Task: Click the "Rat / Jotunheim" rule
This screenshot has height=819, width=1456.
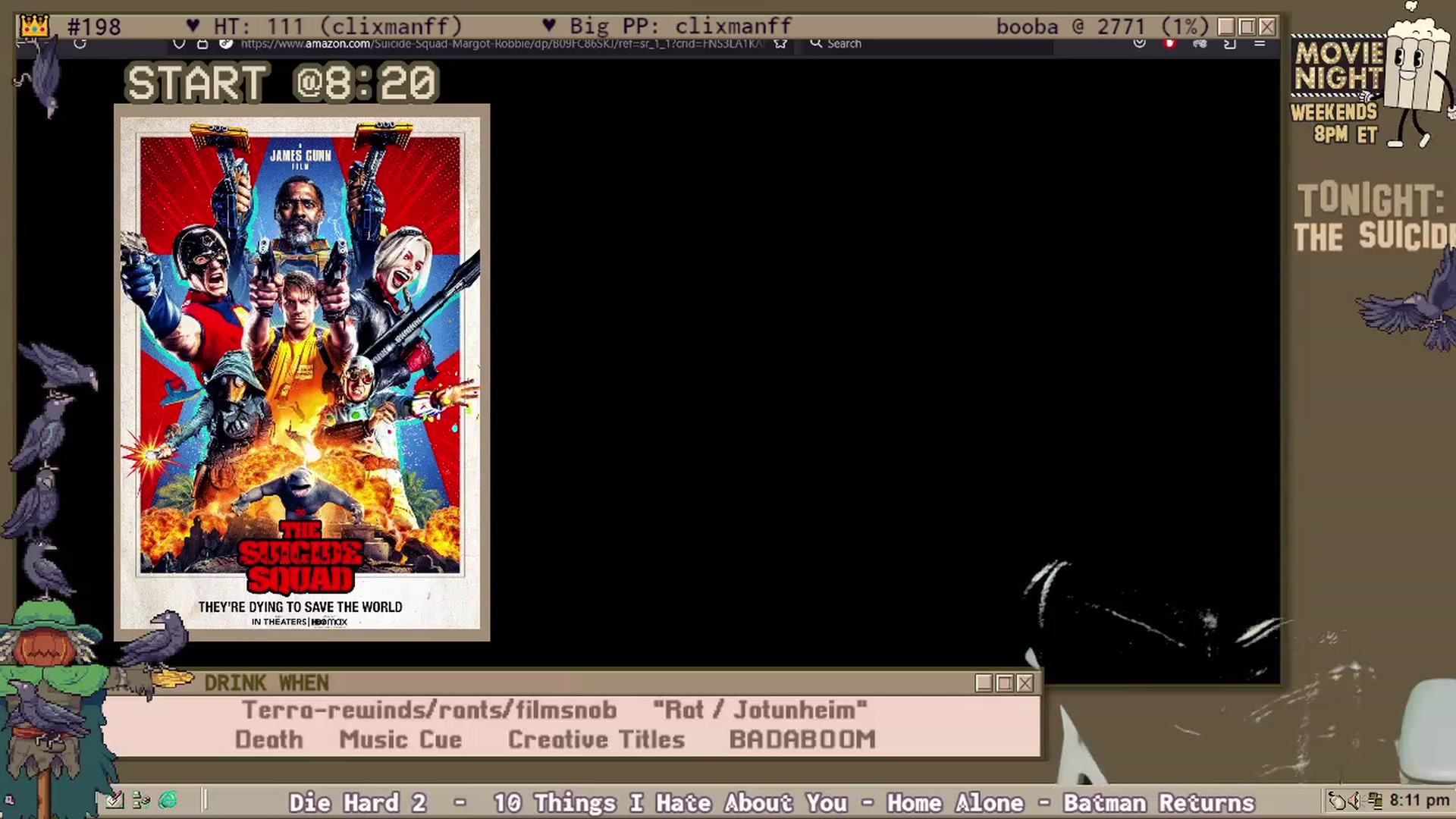Action: (760, 710)
